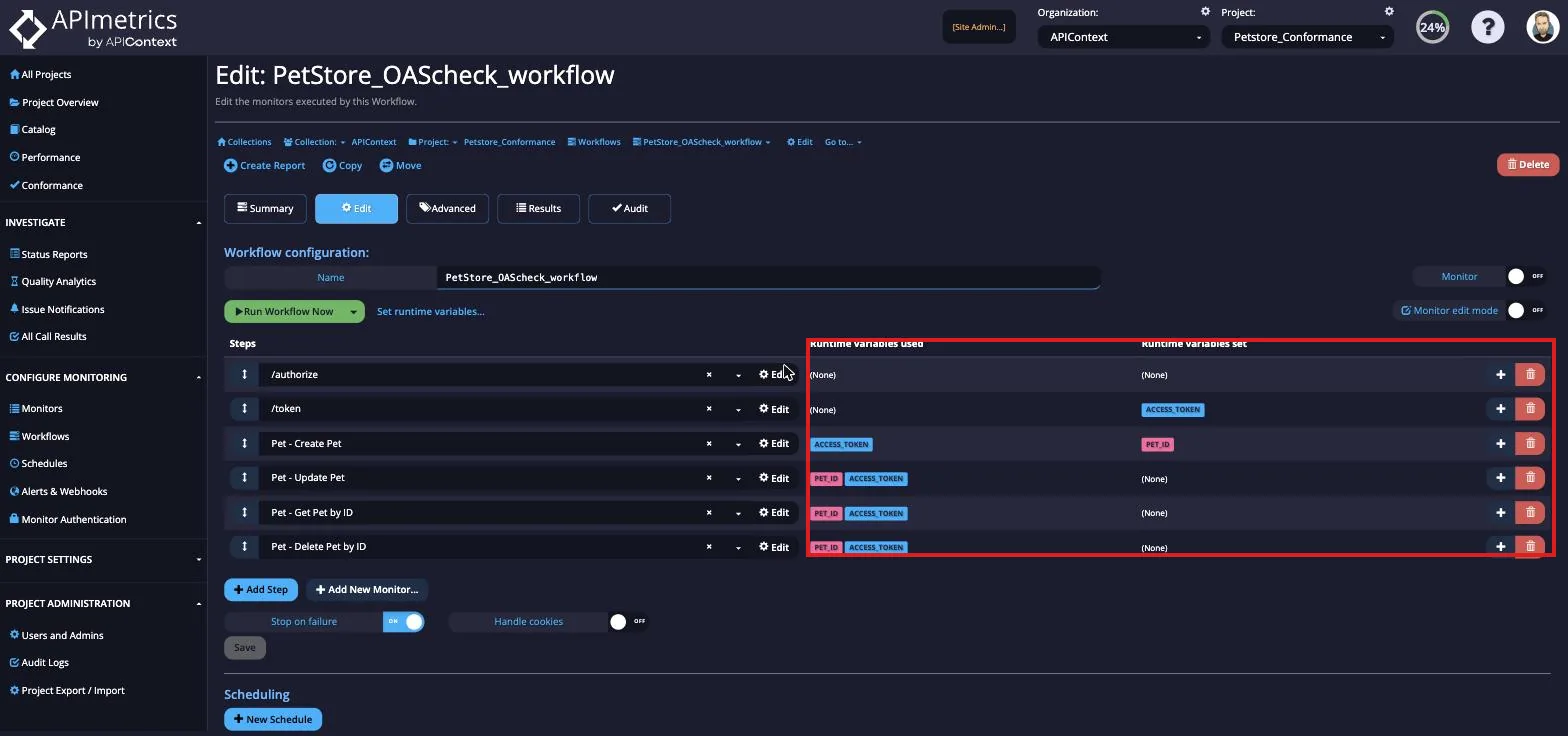1568x736 pixels.
Task: Open the user profile avatar
Action: tap(1543, 27)
